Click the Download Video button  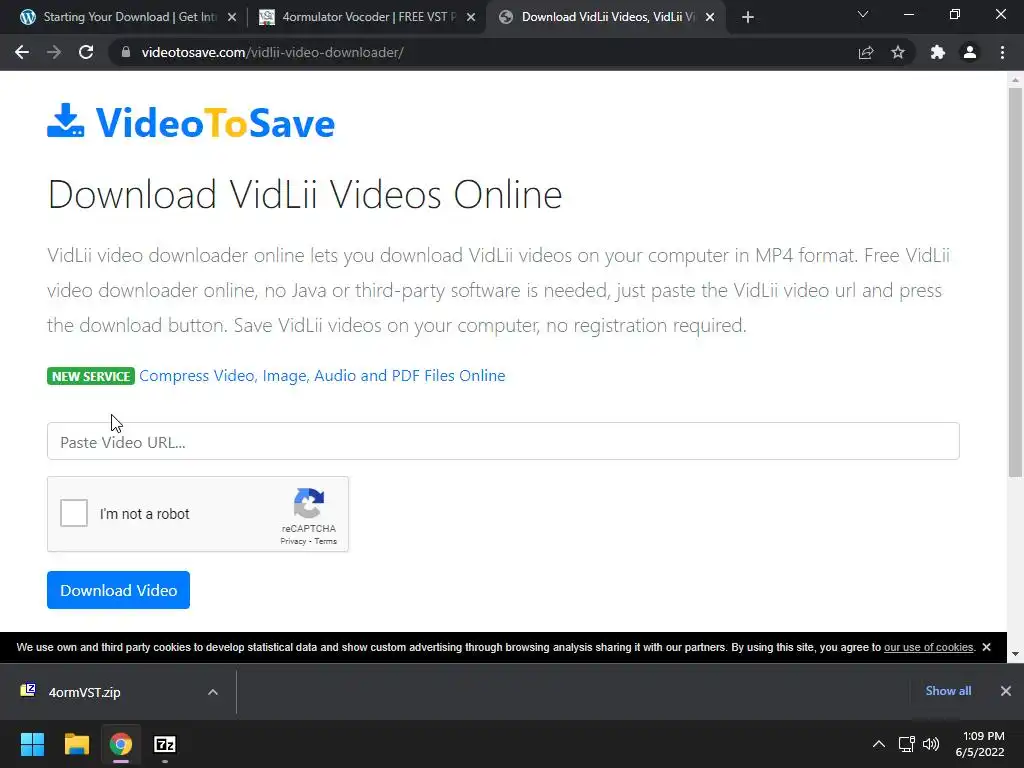point(118,590)
